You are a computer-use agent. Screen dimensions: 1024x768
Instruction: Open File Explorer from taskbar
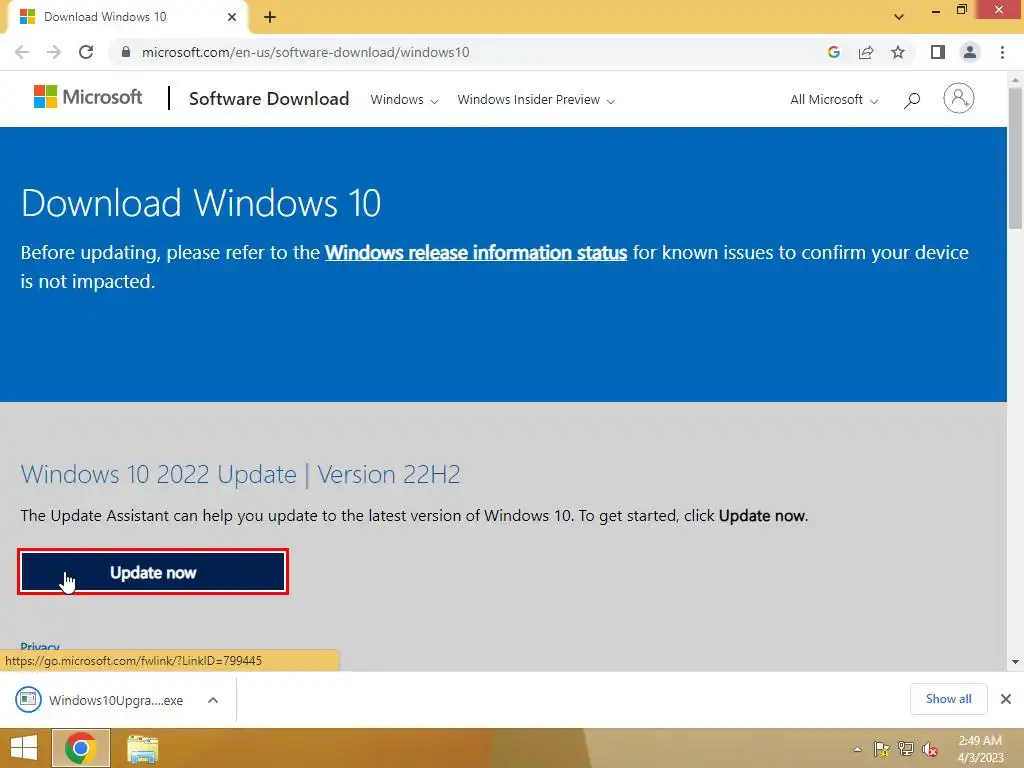click(x=143, y=749)
